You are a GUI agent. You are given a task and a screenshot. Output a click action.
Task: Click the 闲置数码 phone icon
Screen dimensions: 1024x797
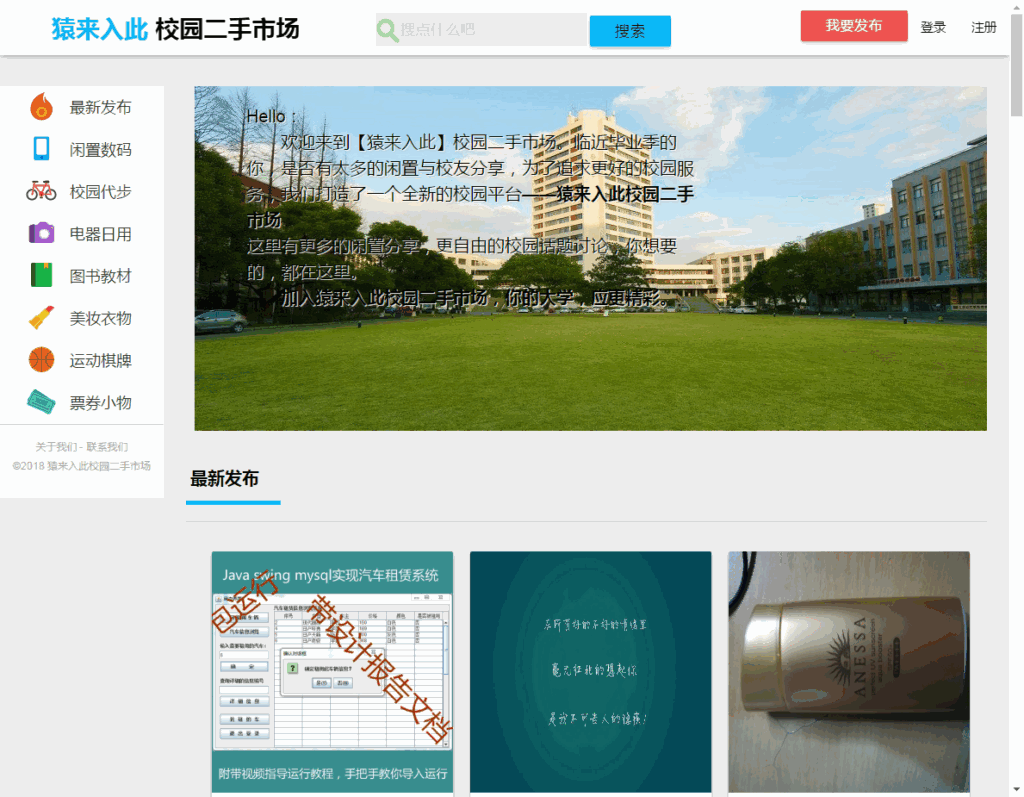point(41,148)
